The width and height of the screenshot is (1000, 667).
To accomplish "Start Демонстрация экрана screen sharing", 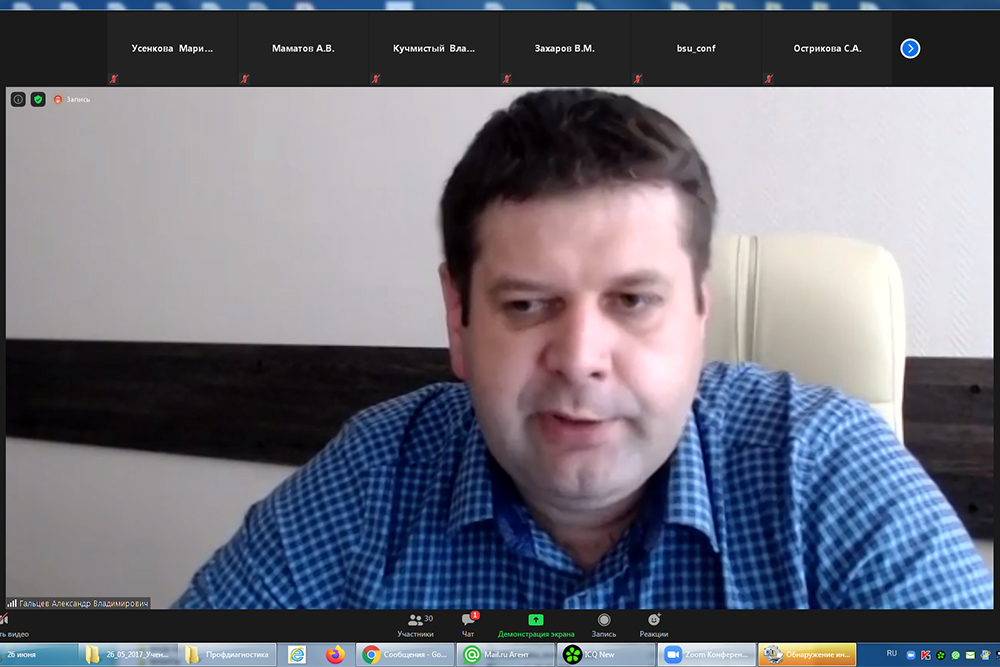I will pos(536,625).
